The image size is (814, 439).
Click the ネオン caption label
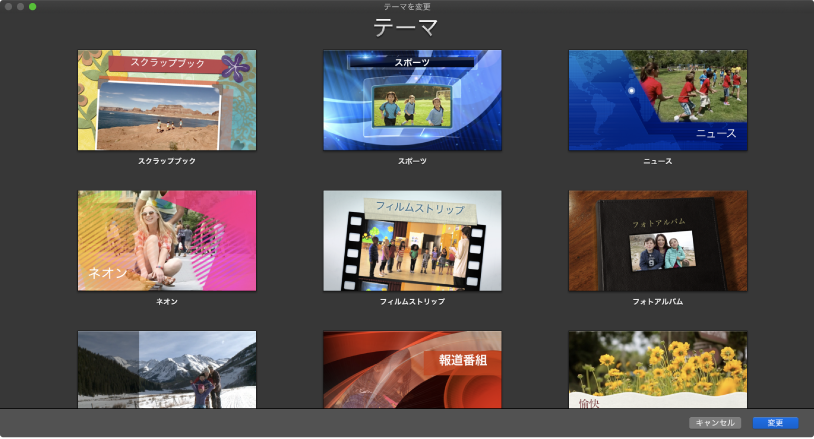tap(167, 301)
